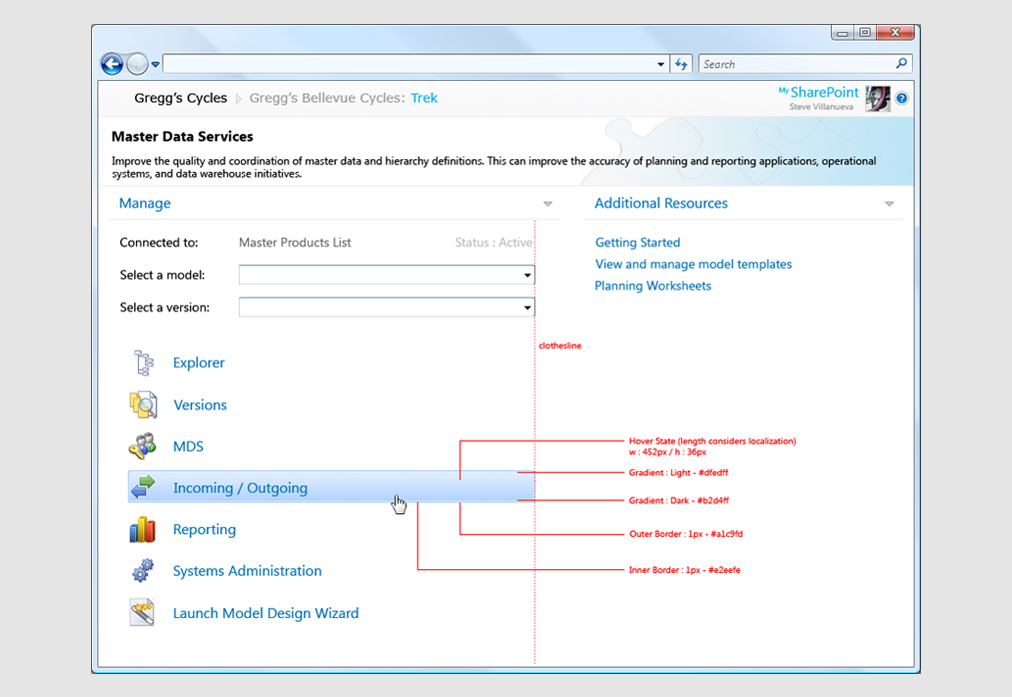
Task: Click the refresh arrows beside address bar
Action: point(681,64)
